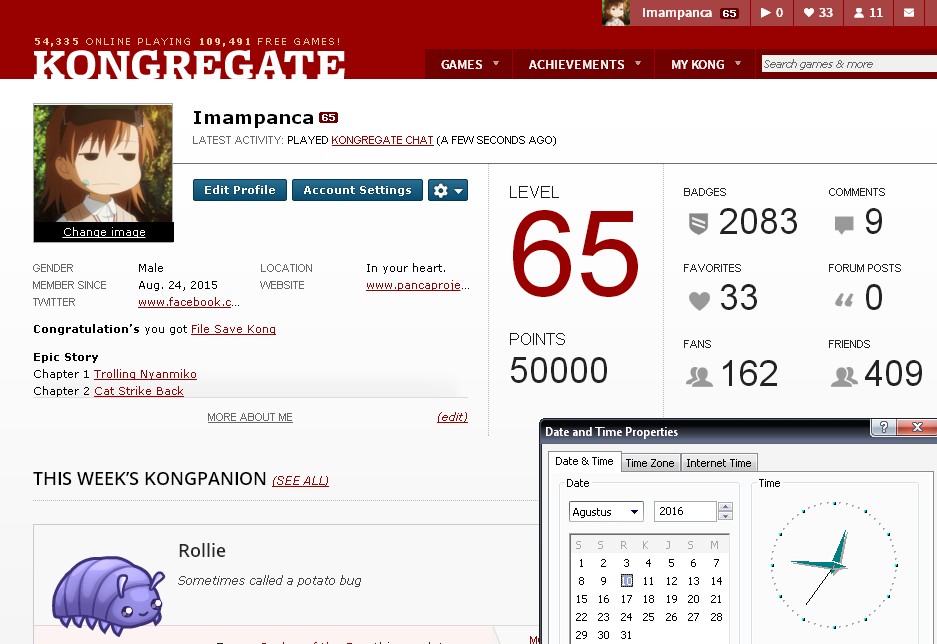Open the File Save Kong link
The image size is (937, 644).
tap(233, 329)
